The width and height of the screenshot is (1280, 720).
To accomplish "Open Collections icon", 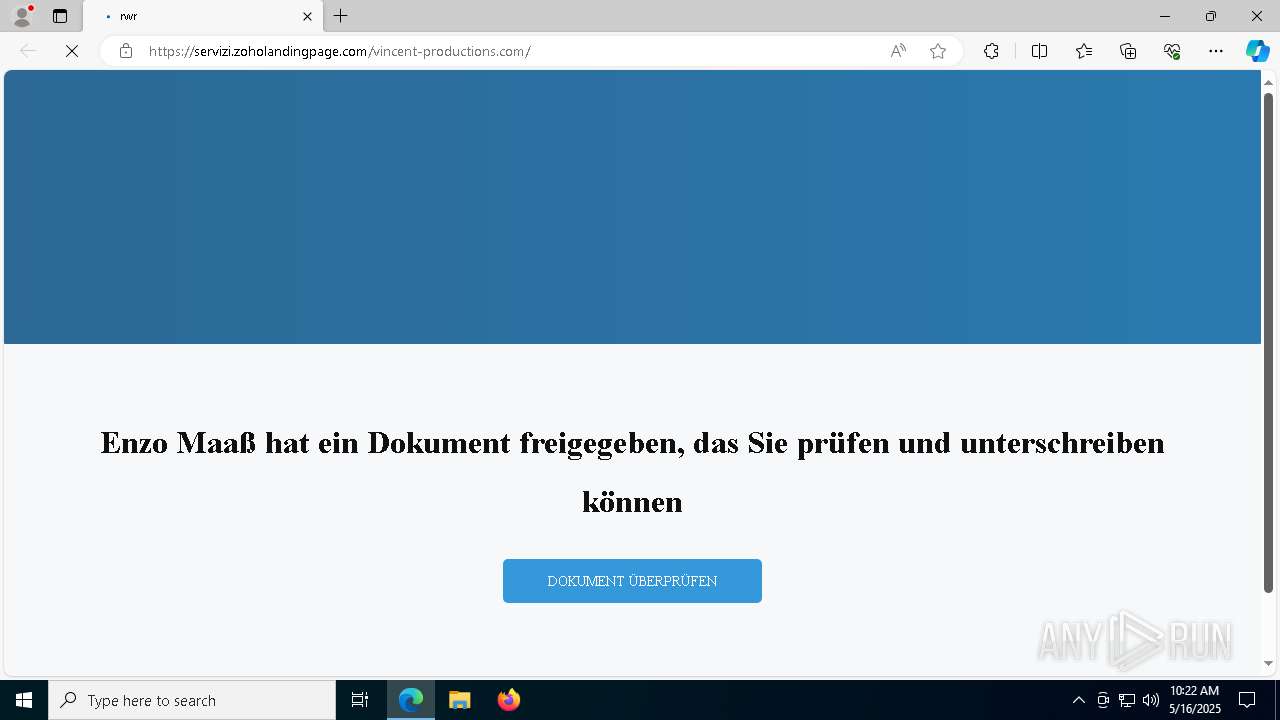I will (1128, 51).
